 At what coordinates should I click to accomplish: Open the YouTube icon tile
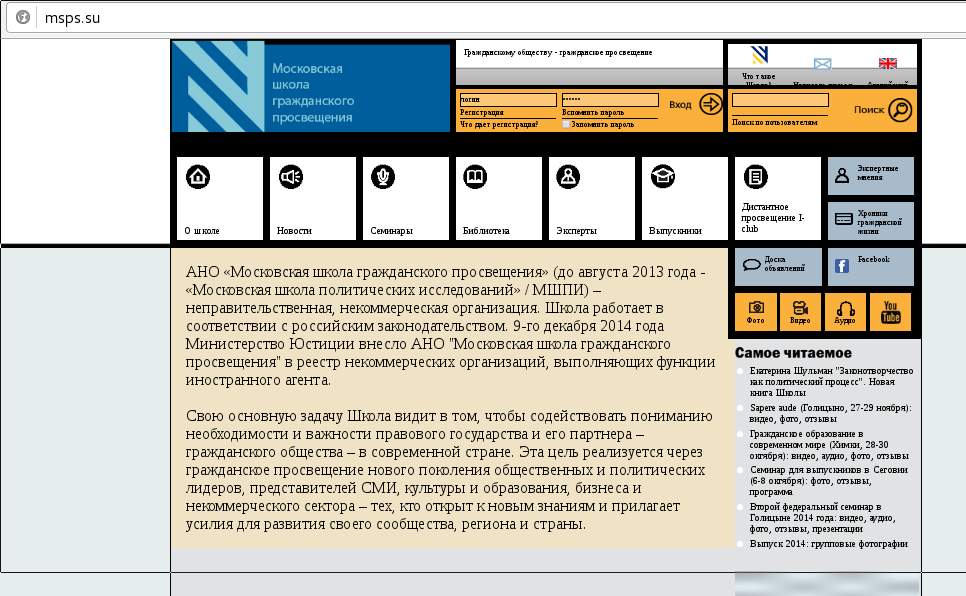(x=890, y=311)
